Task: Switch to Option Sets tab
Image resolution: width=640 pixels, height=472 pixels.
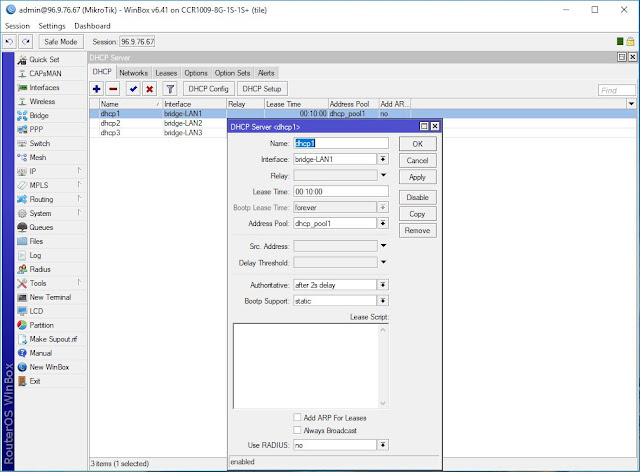Action: pos(232,73)
